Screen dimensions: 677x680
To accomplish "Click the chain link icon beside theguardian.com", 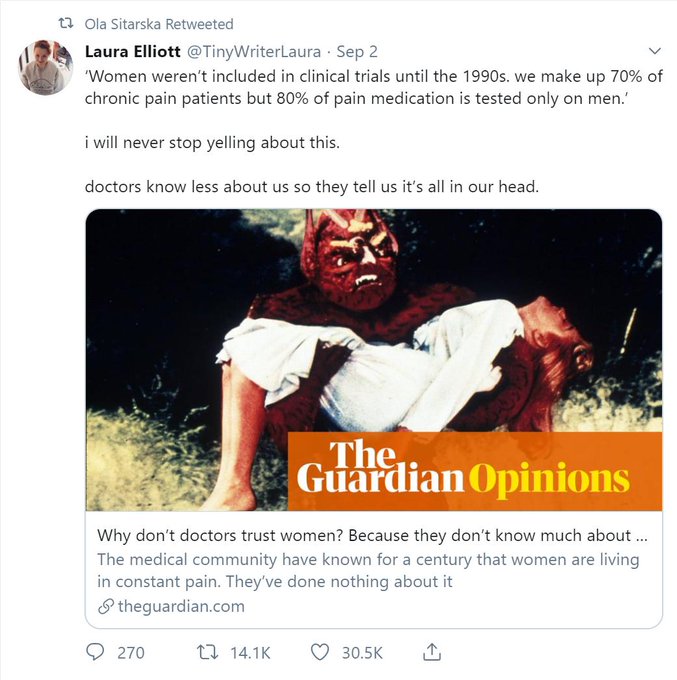I will pyautogui.click(x=106, y=606).
